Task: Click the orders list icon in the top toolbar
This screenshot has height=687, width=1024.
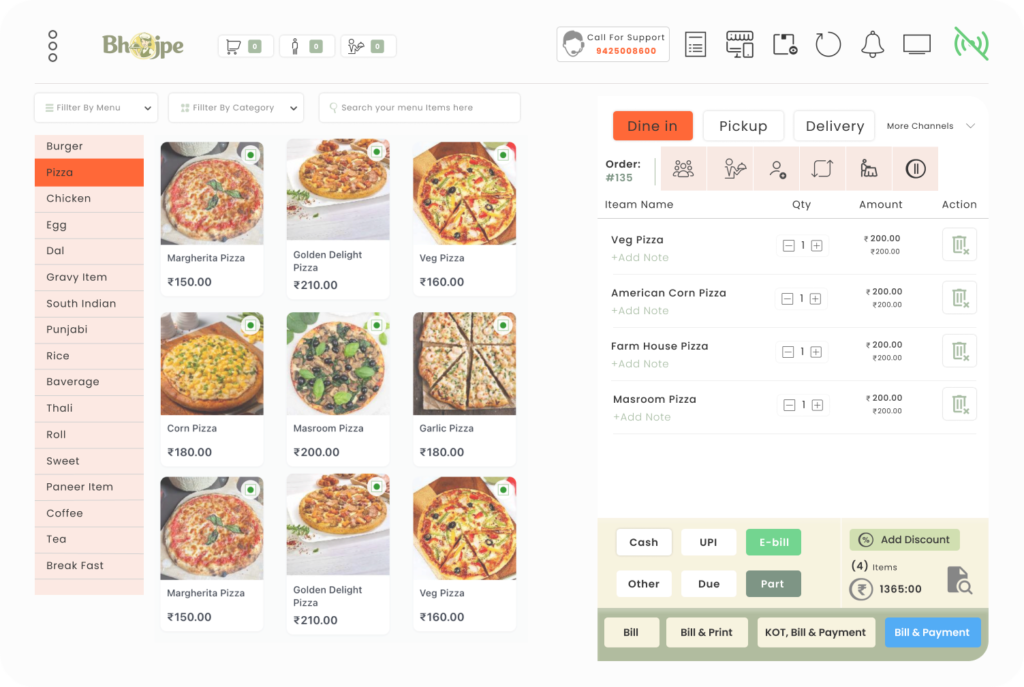Action: 695,44
